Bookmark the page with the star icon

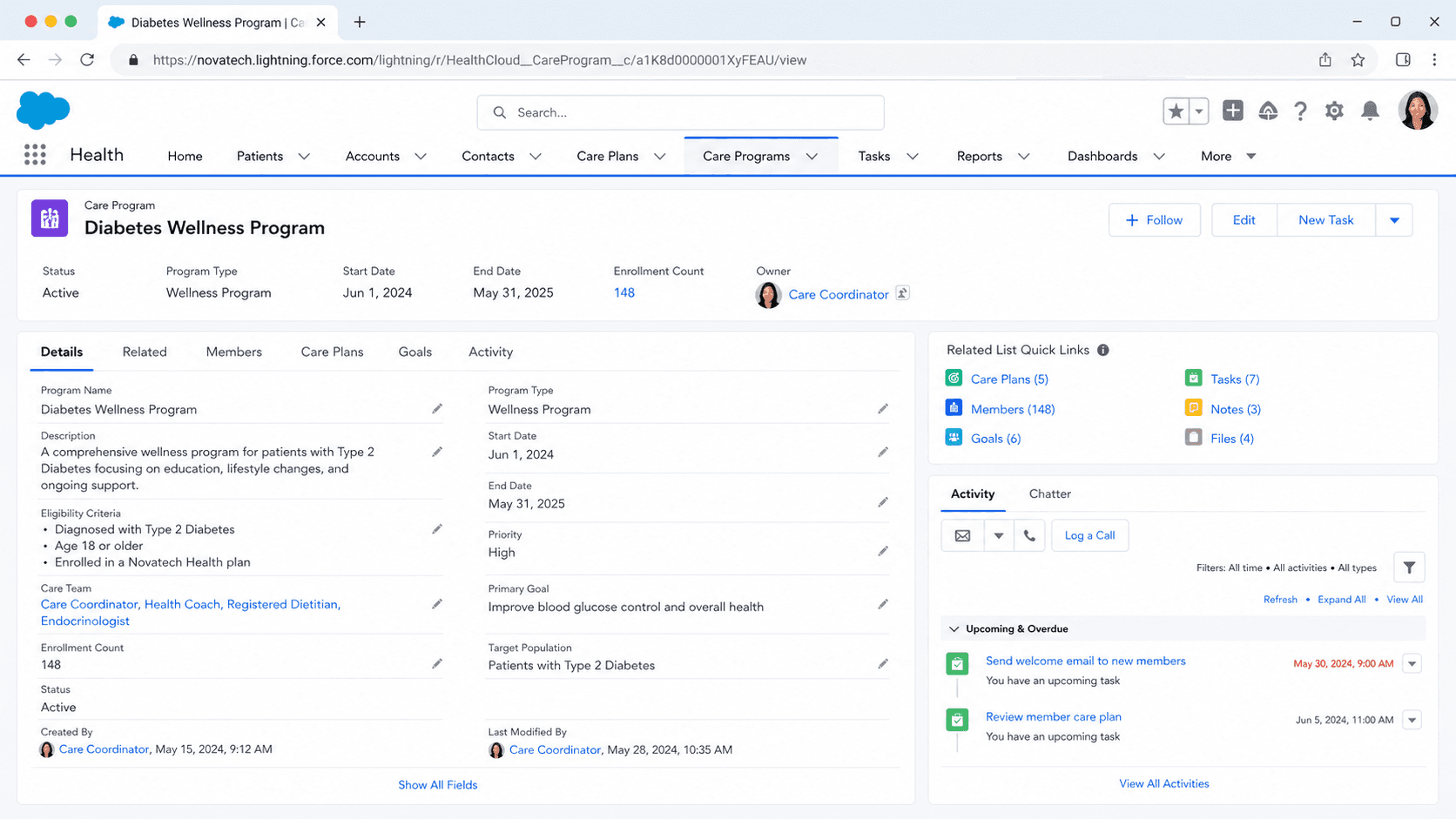[x=1358, y=60]
